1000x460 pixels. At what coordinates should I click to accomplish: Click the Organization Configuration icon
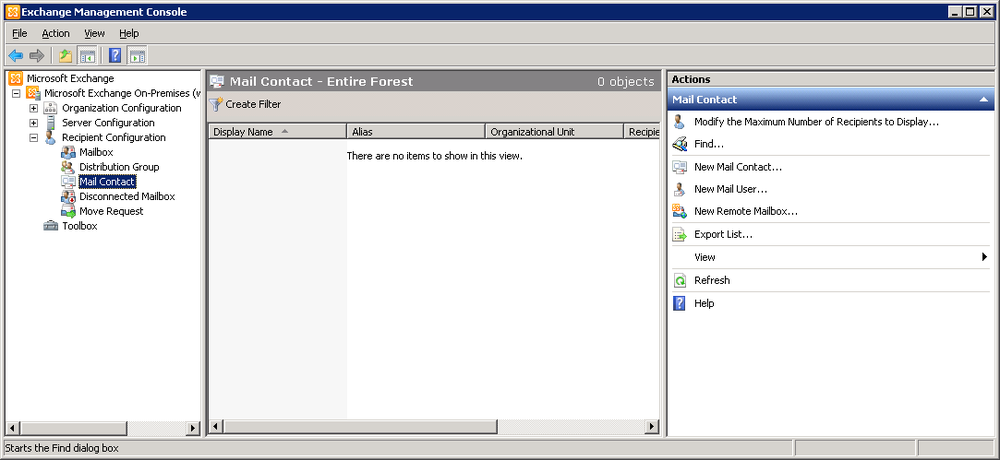(x=50, y=108)
